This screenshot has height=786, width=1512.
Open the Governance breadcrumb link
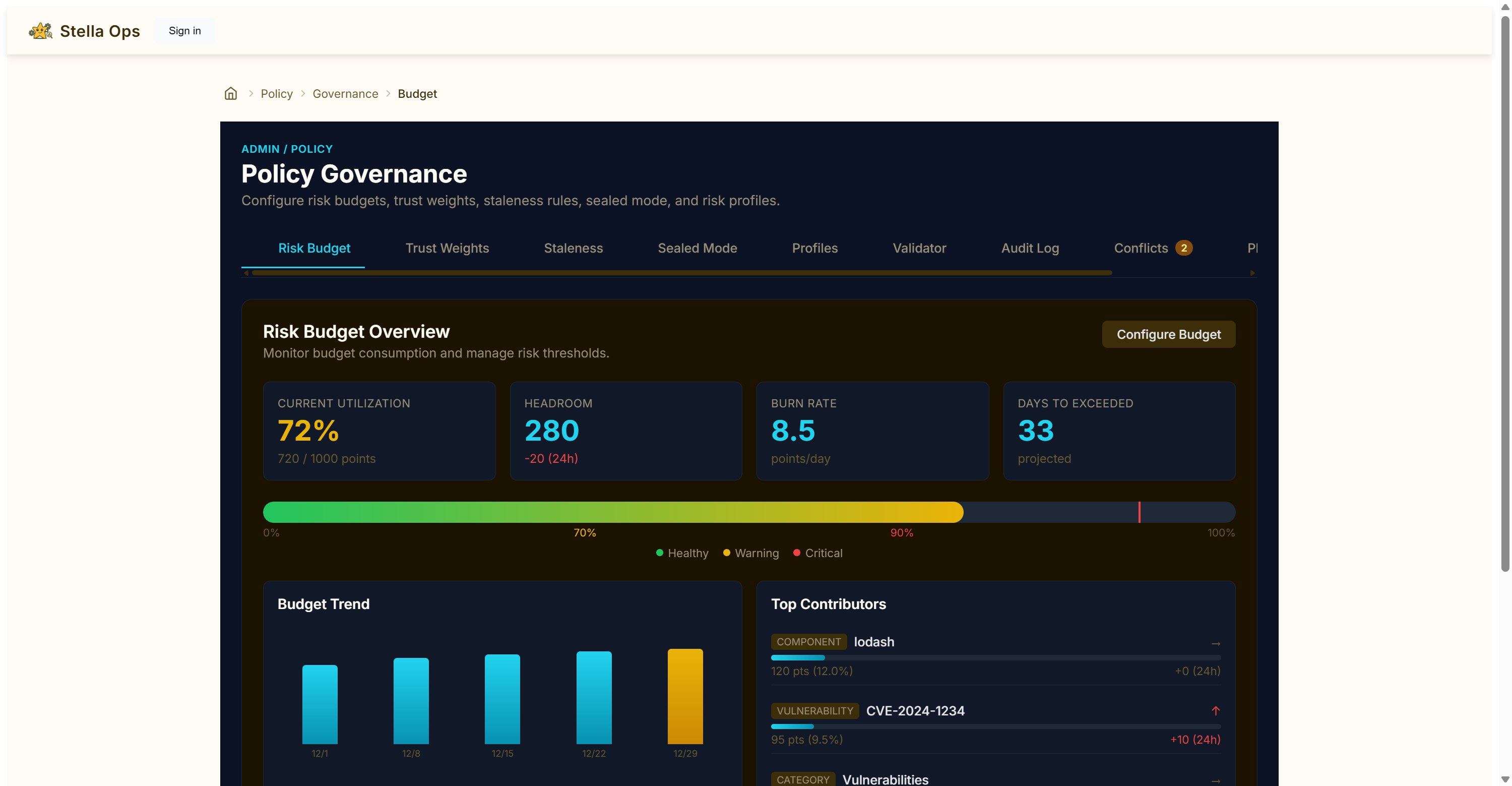(x=345, y=94)
